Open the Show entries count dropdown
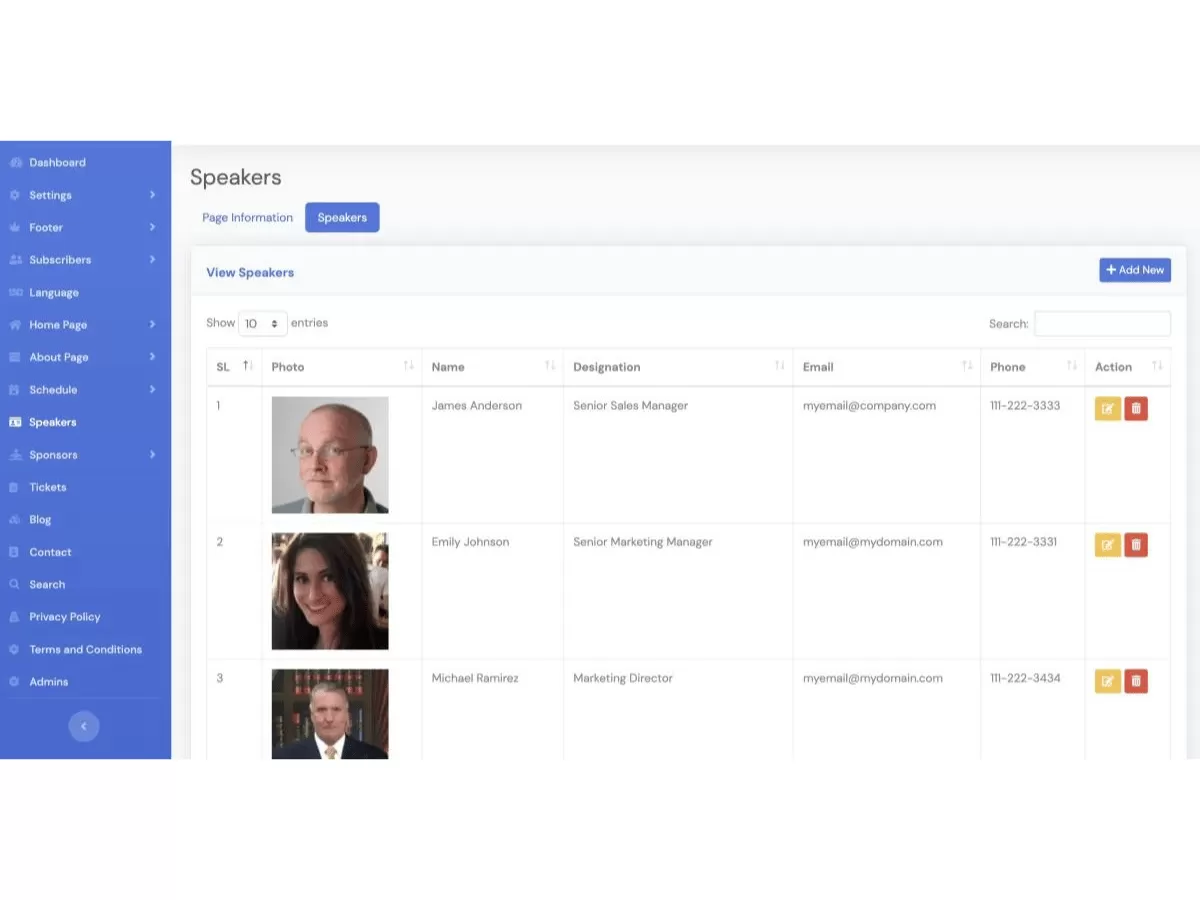The height and width of the screenshot is (900, 1200). (262, 324)
